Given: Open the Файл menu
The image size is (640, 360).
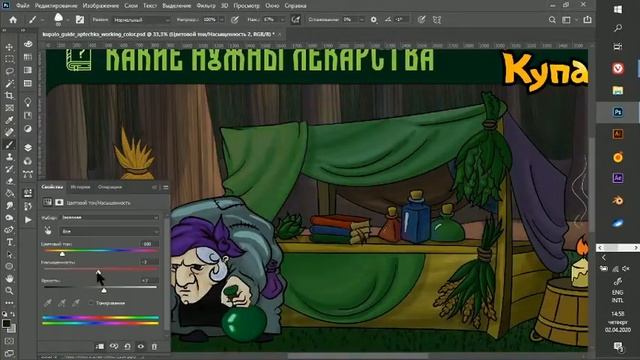Looking at the screenshot, I should [x=22, y=6].
